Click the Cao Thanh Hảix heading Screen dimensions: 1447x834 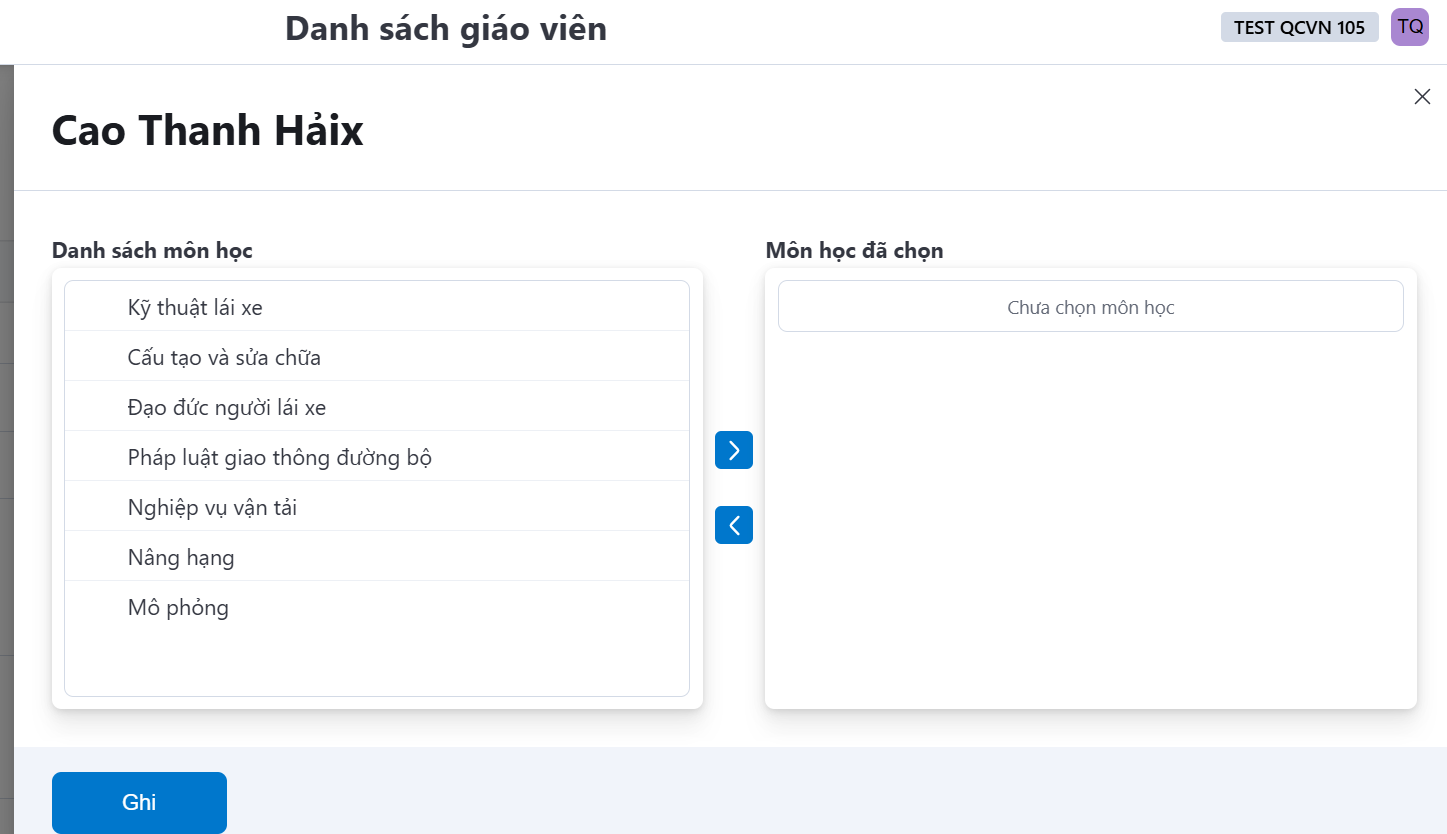[x=208, y=130]
